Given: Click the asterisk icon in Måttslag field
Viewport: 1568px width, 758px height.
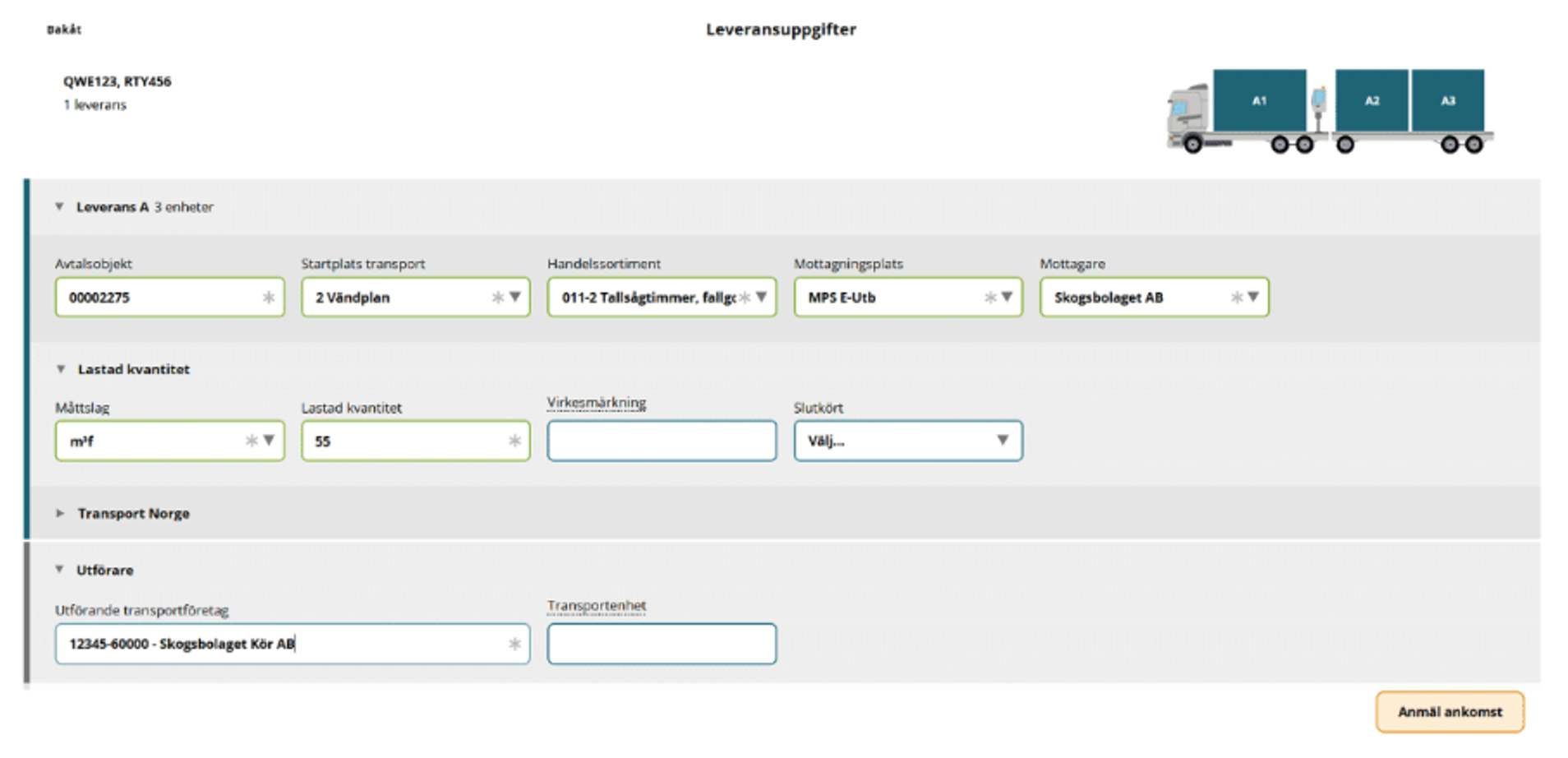Looking at the screenshot, I should [251, 441].
